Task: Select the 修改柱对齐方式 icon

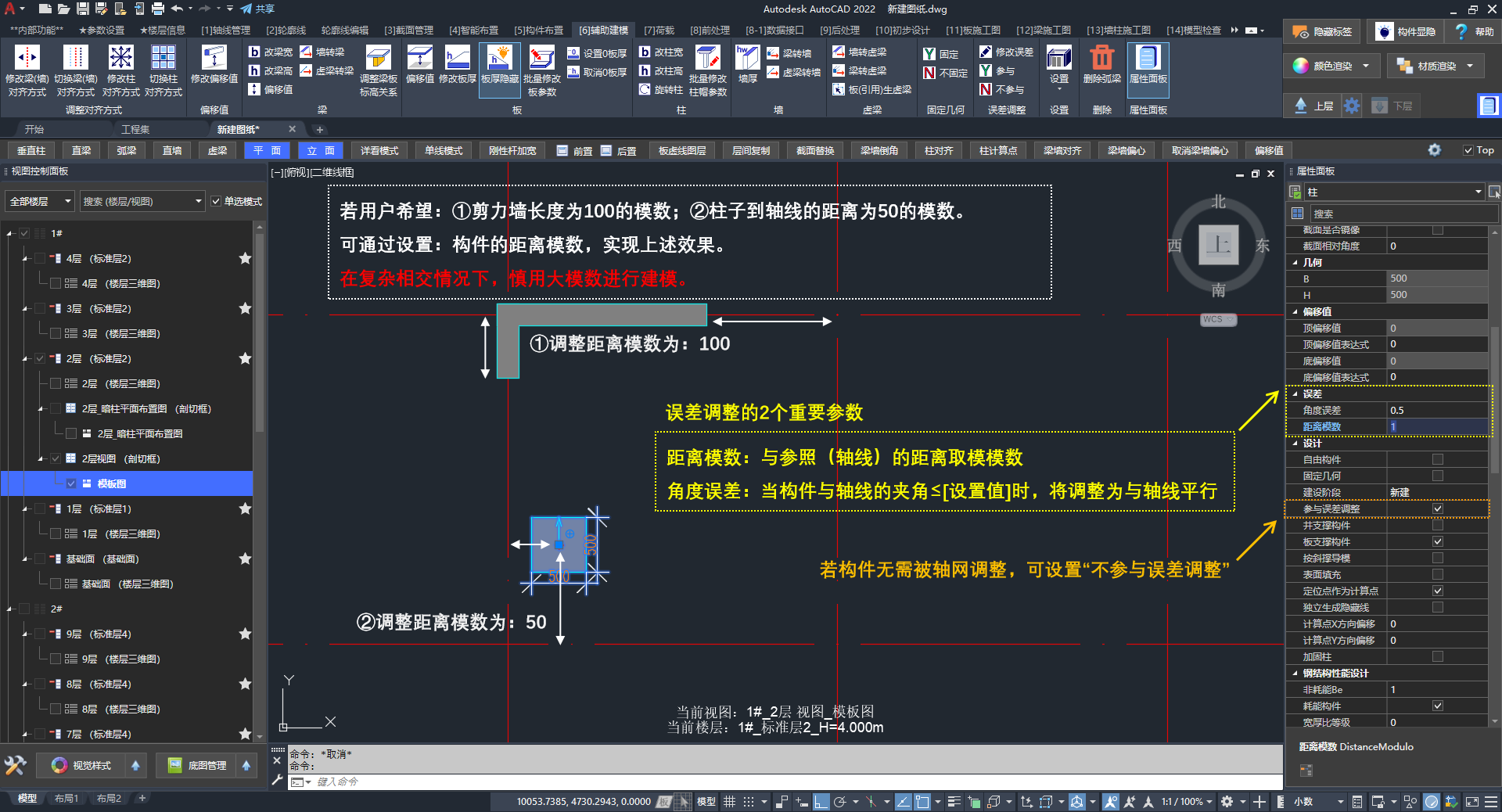Action: coord(121,59)
